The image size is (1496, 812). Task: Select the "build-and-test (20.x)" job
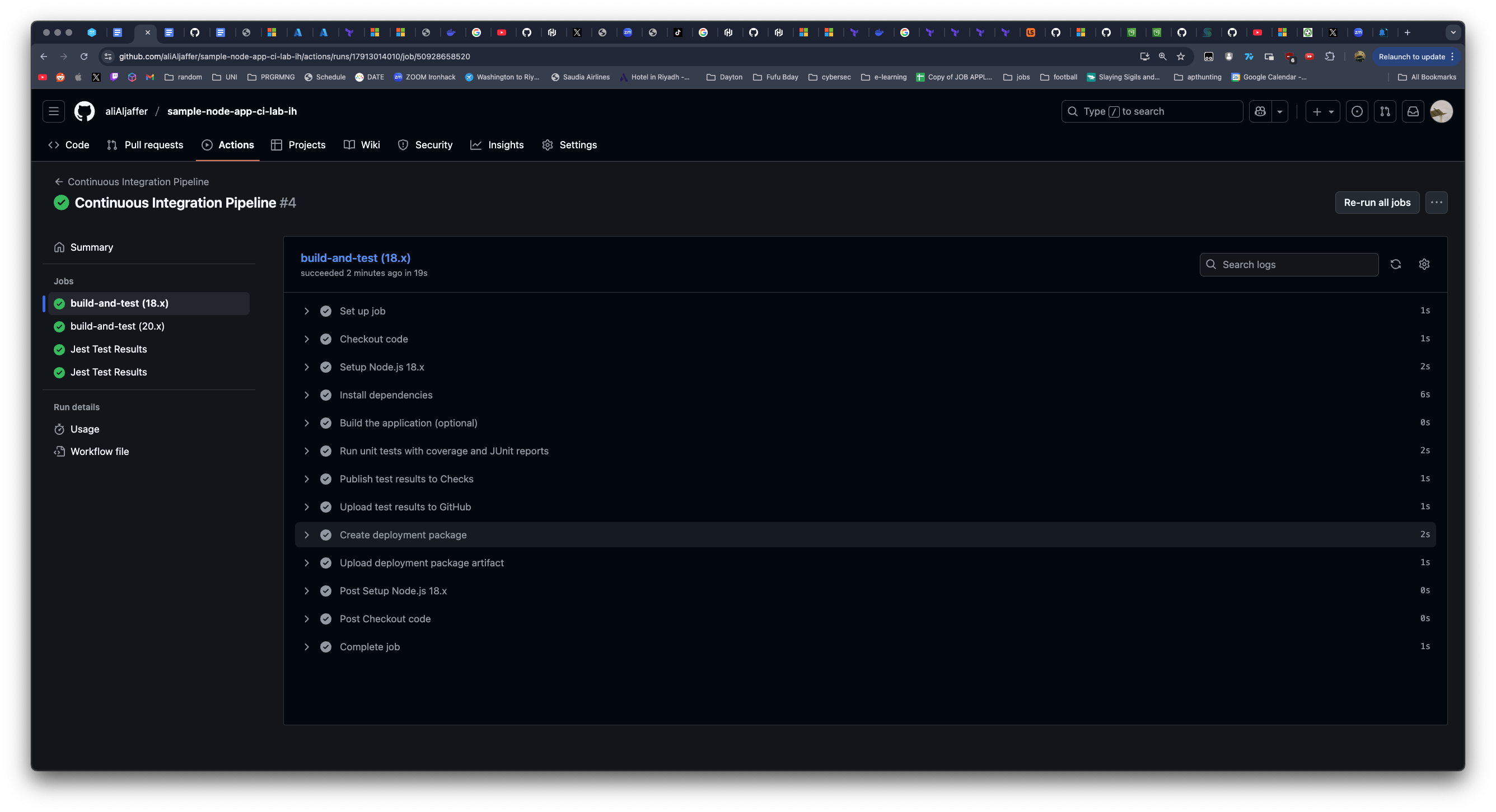coord(116,326)
